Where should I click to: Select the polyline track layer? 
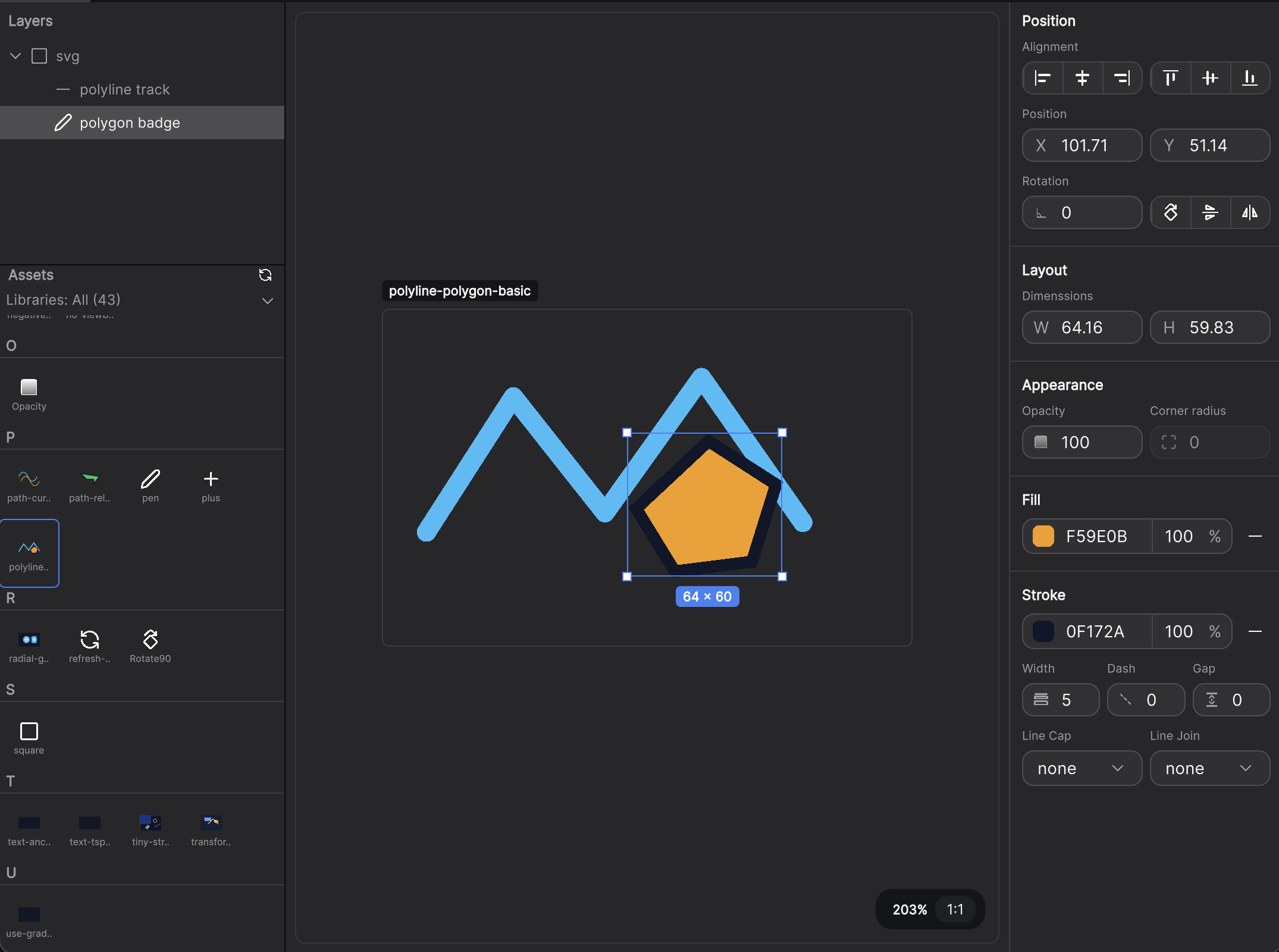(125, 89)
